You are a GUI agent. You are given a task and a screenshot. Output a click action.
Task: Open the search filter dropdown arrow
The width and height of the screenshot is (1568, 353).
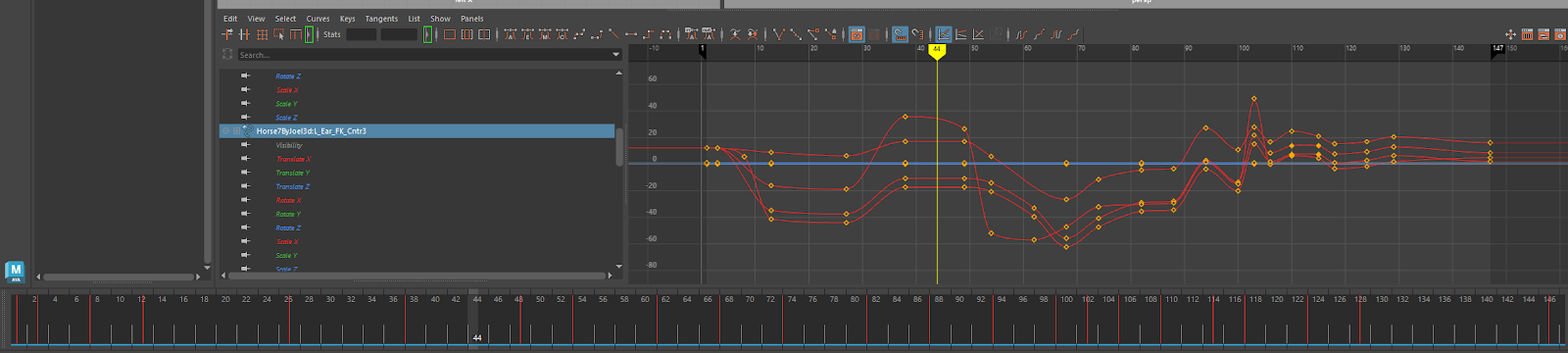coord(615,55)
